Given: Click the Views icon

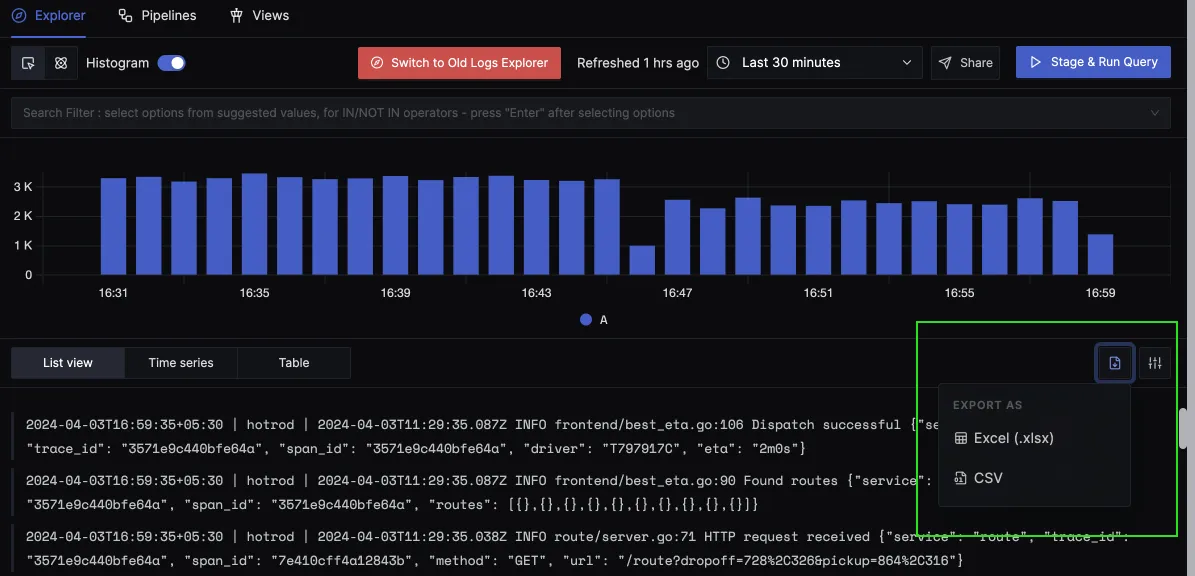Looking at the screenshot, I should (x=236, y=15).
